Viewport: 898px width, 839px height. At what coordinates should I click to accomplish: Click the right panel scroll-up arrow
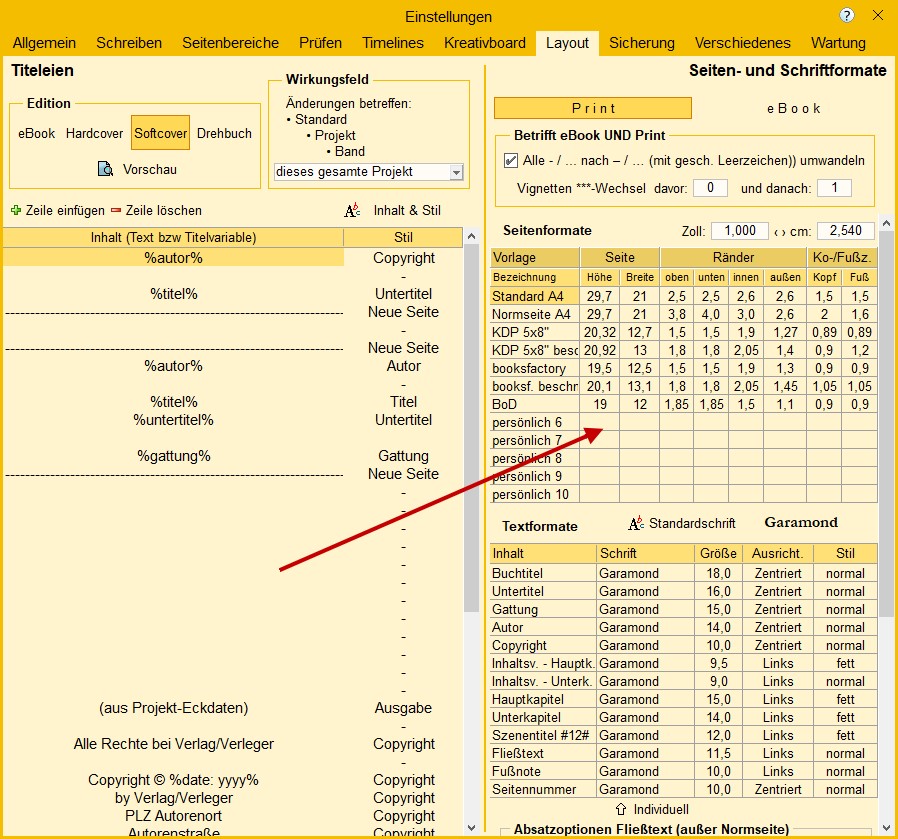[x=887, y=223]
